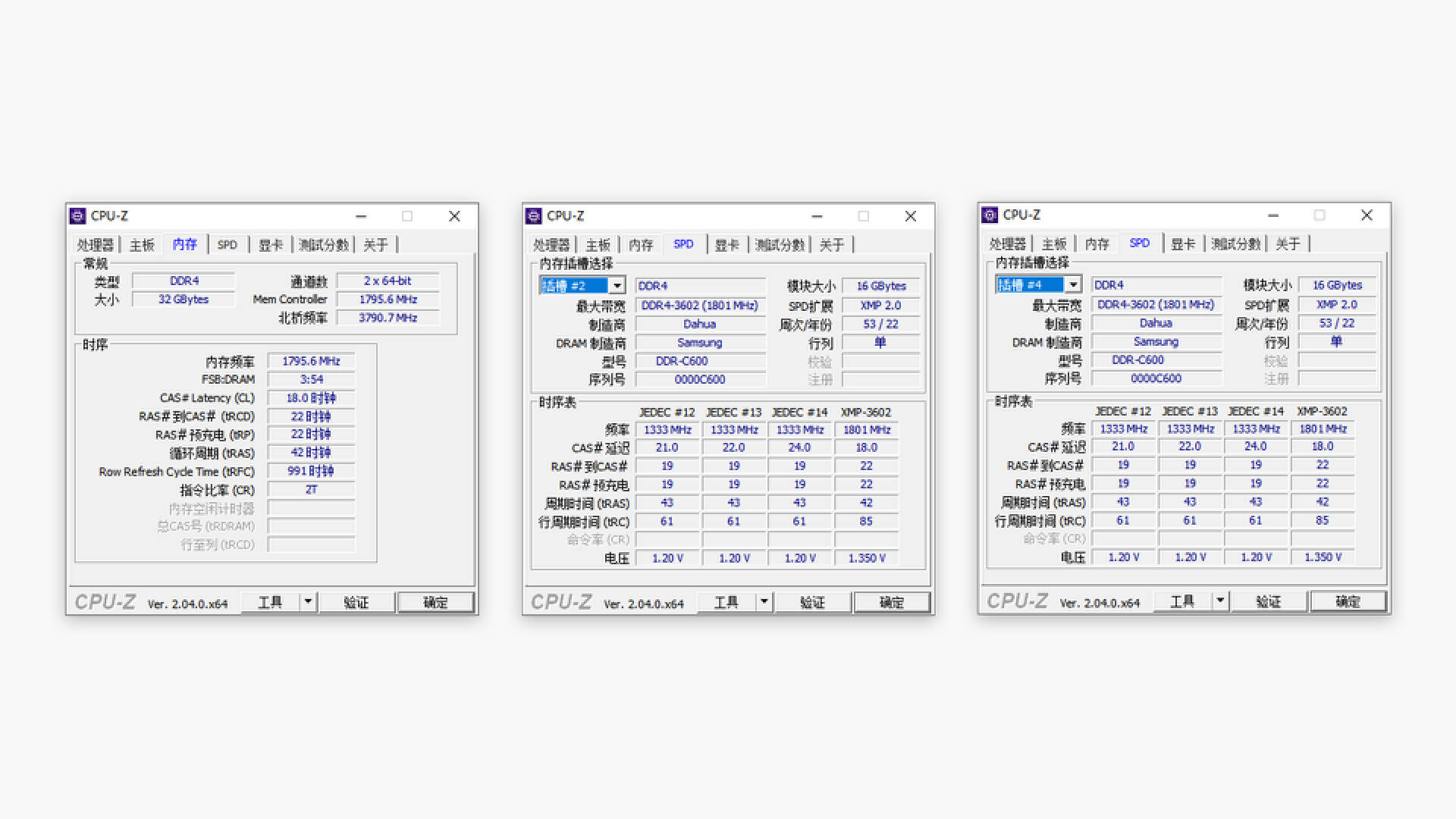Click 验证 button in left window
The width and height of the screenshot is (1456, 819).
tap(356, 602)
